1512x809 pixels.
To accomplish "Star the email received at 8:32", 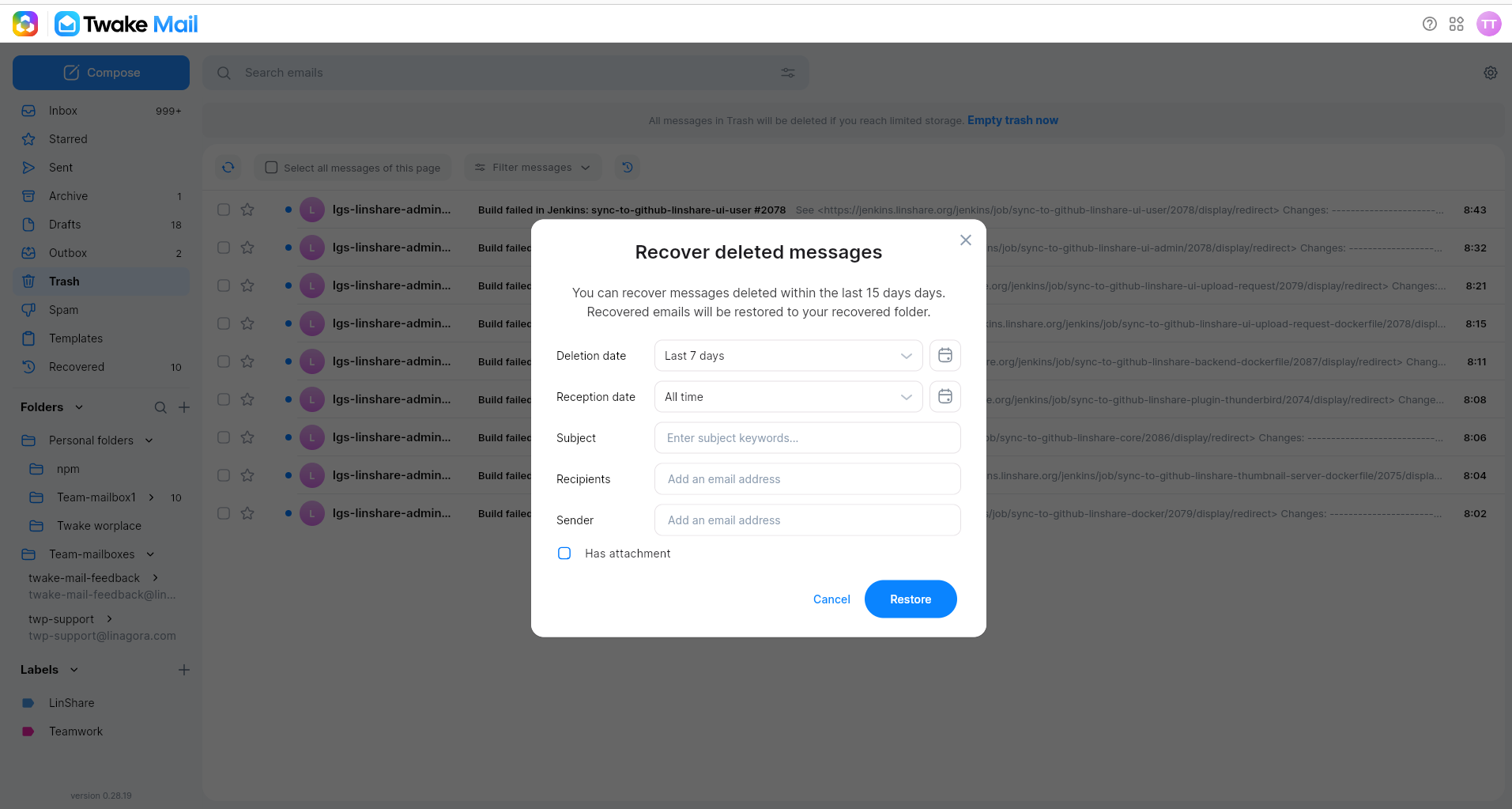I will [x=247, y=248].
